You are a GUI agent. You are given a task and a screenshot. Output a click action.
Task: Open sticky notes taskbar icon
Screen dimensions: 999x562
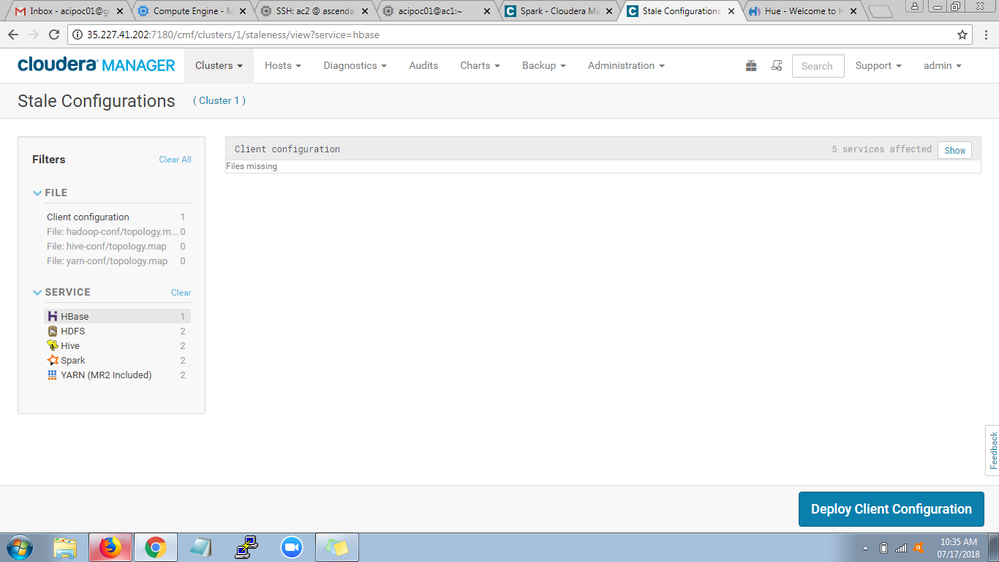coord(336,547)
